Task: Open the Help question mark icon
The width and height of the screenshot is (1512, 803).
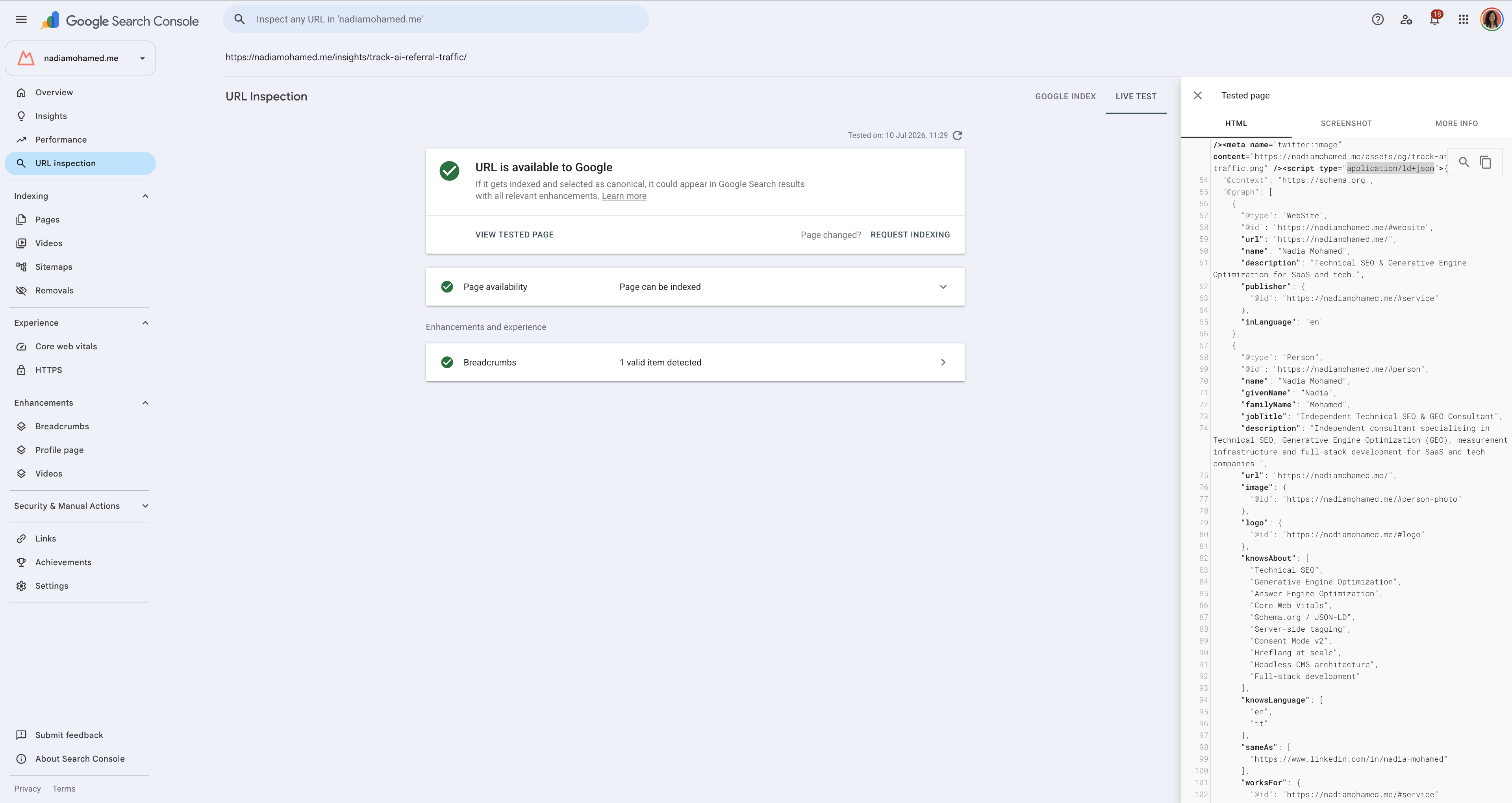Action: (x=1378, y=19)
